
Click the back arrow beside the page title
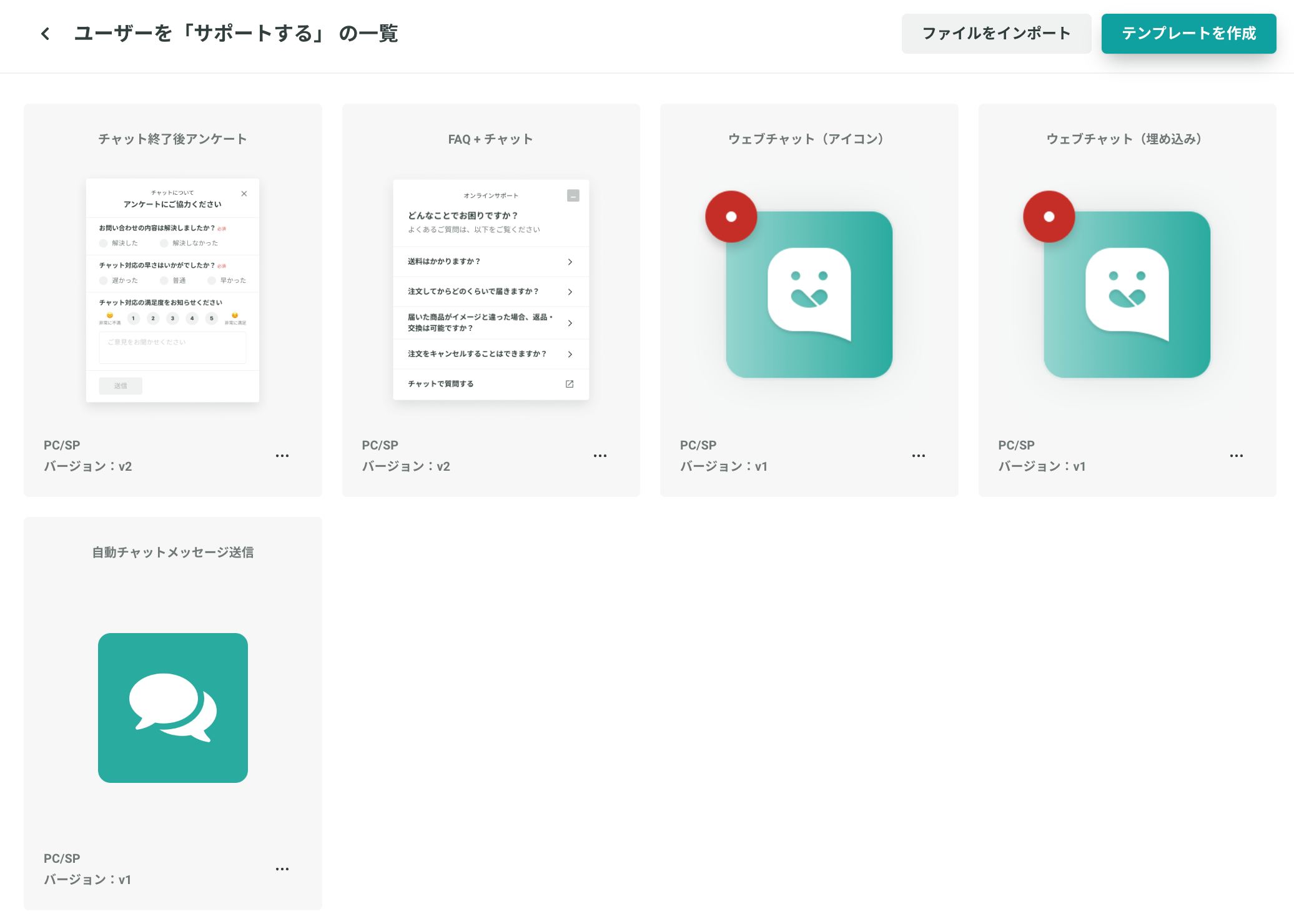coord(45,34)
